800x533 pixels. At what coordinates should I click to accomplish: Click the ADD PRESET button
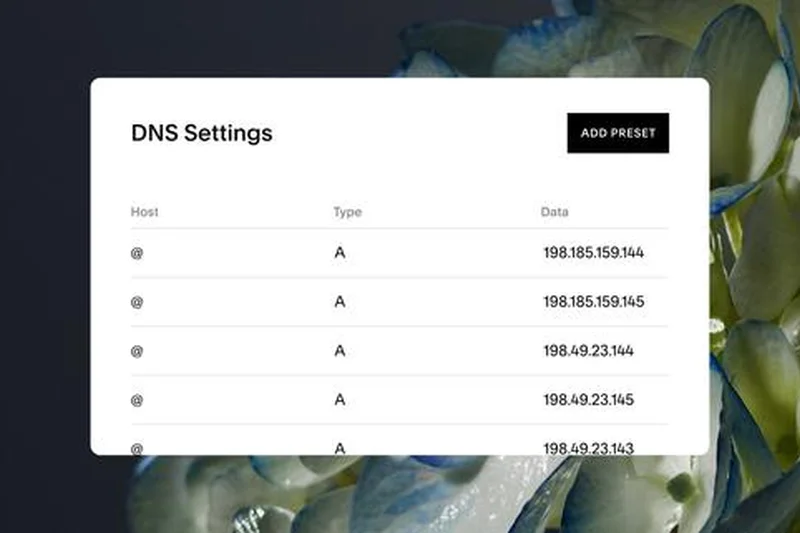617,133
